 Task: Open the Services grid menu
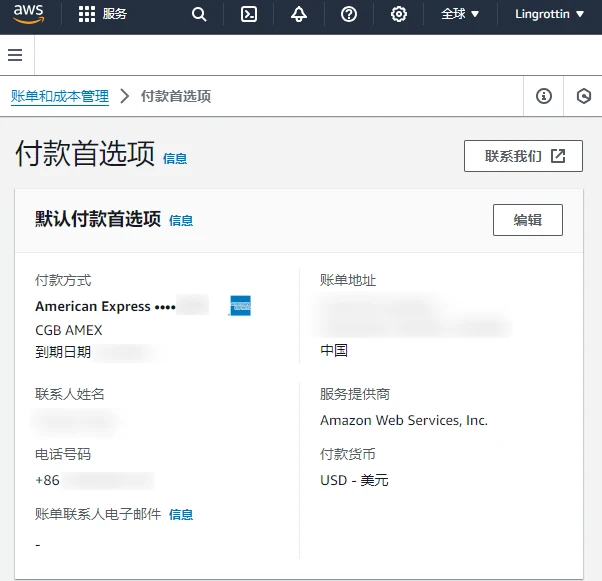[87, 14]
